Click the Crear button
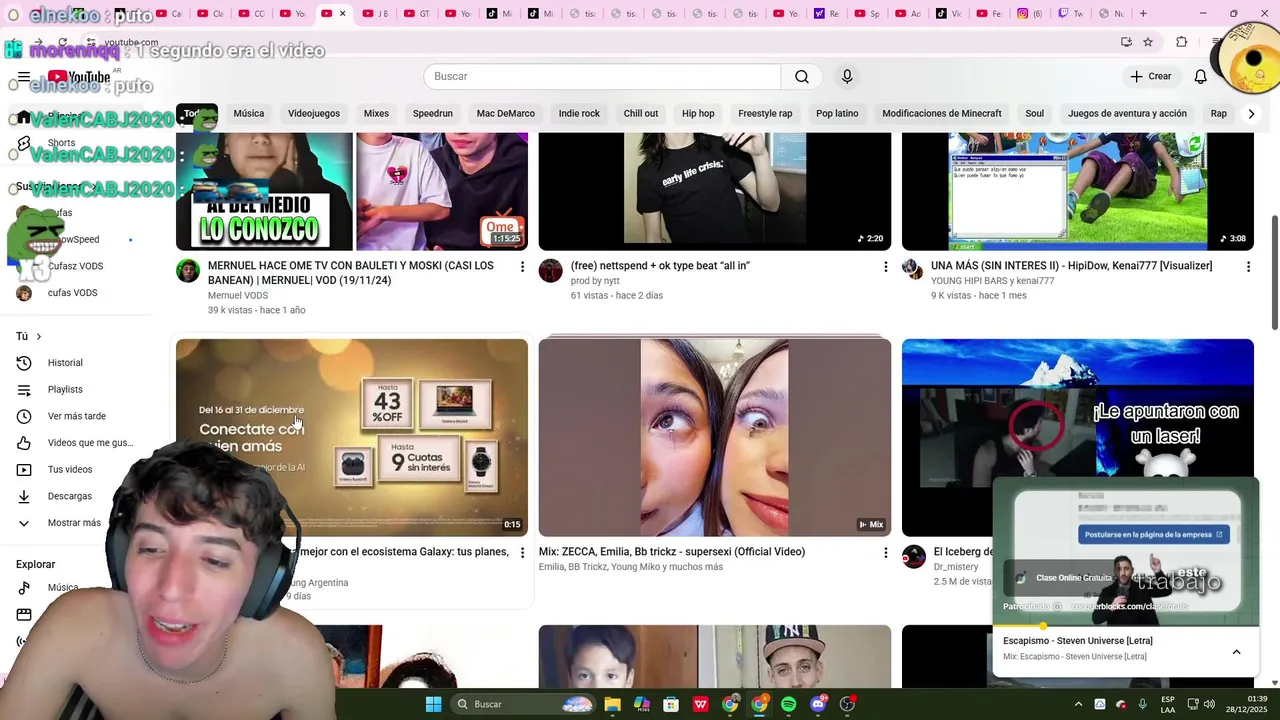1280x720 pixels. [x=1150, y=77]
